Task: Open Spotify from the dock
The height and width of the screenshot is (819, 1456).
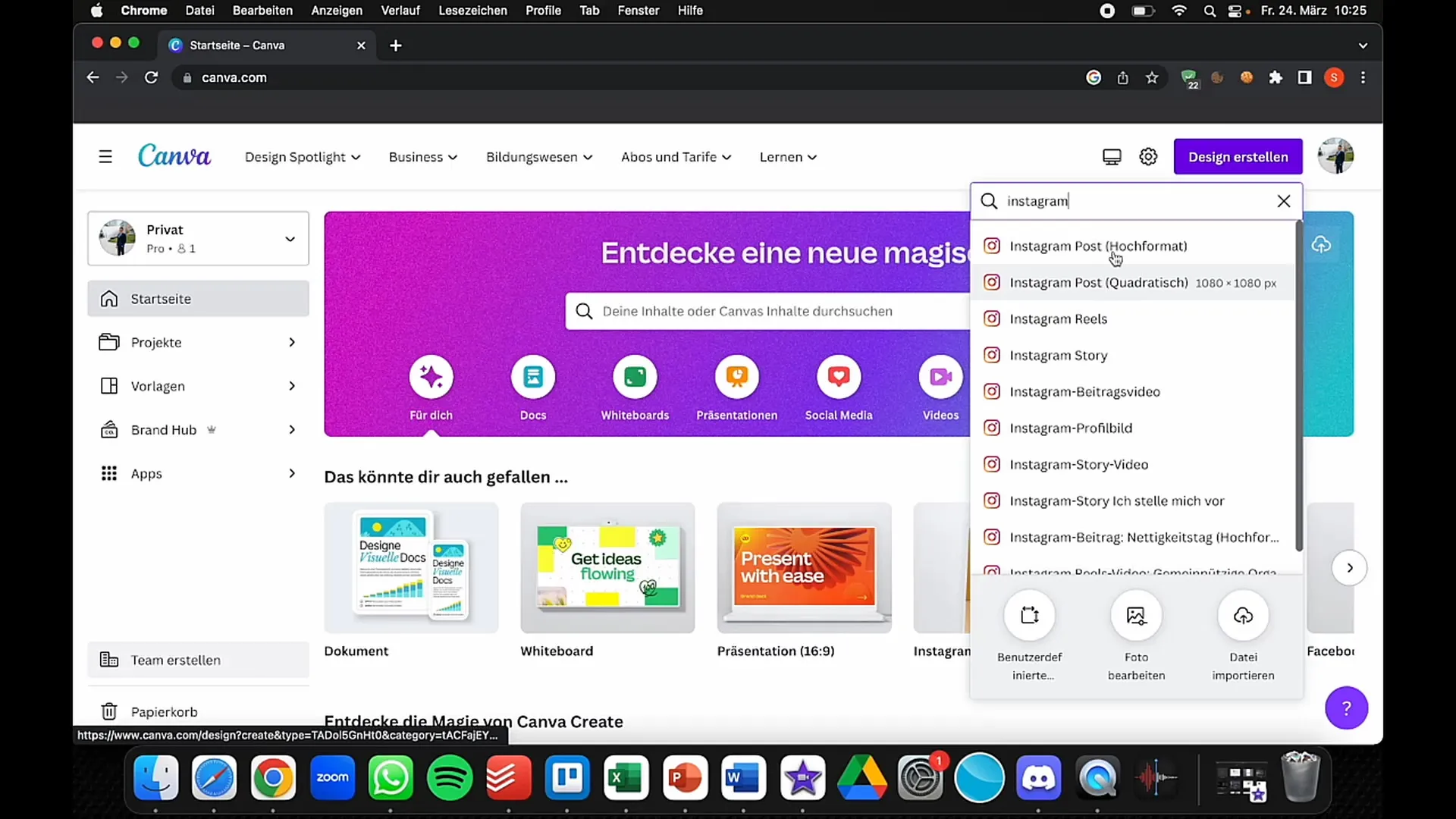Action: coord(450,777)
